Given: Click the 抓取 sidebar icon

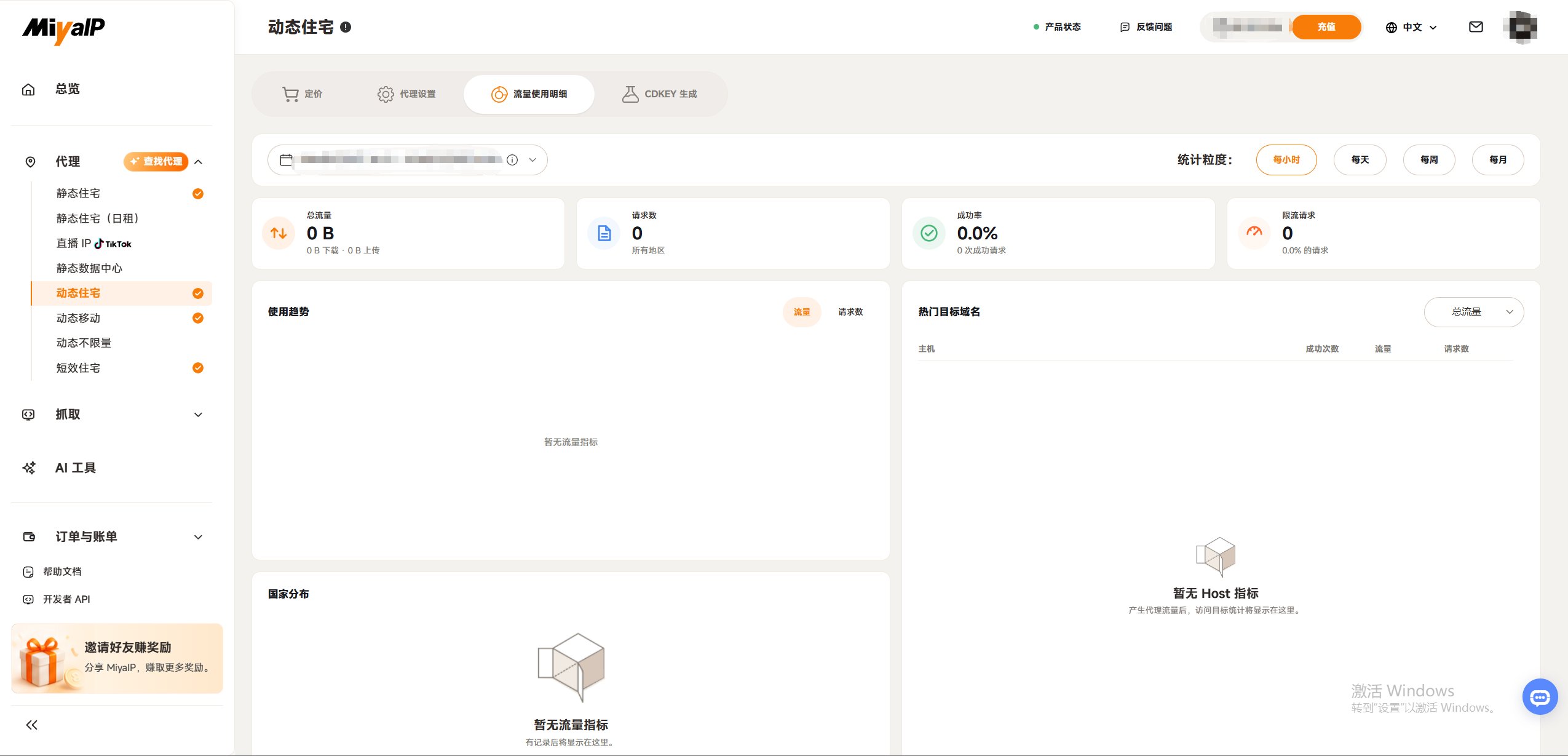Looking at the screenshot, I should (28, 415).
